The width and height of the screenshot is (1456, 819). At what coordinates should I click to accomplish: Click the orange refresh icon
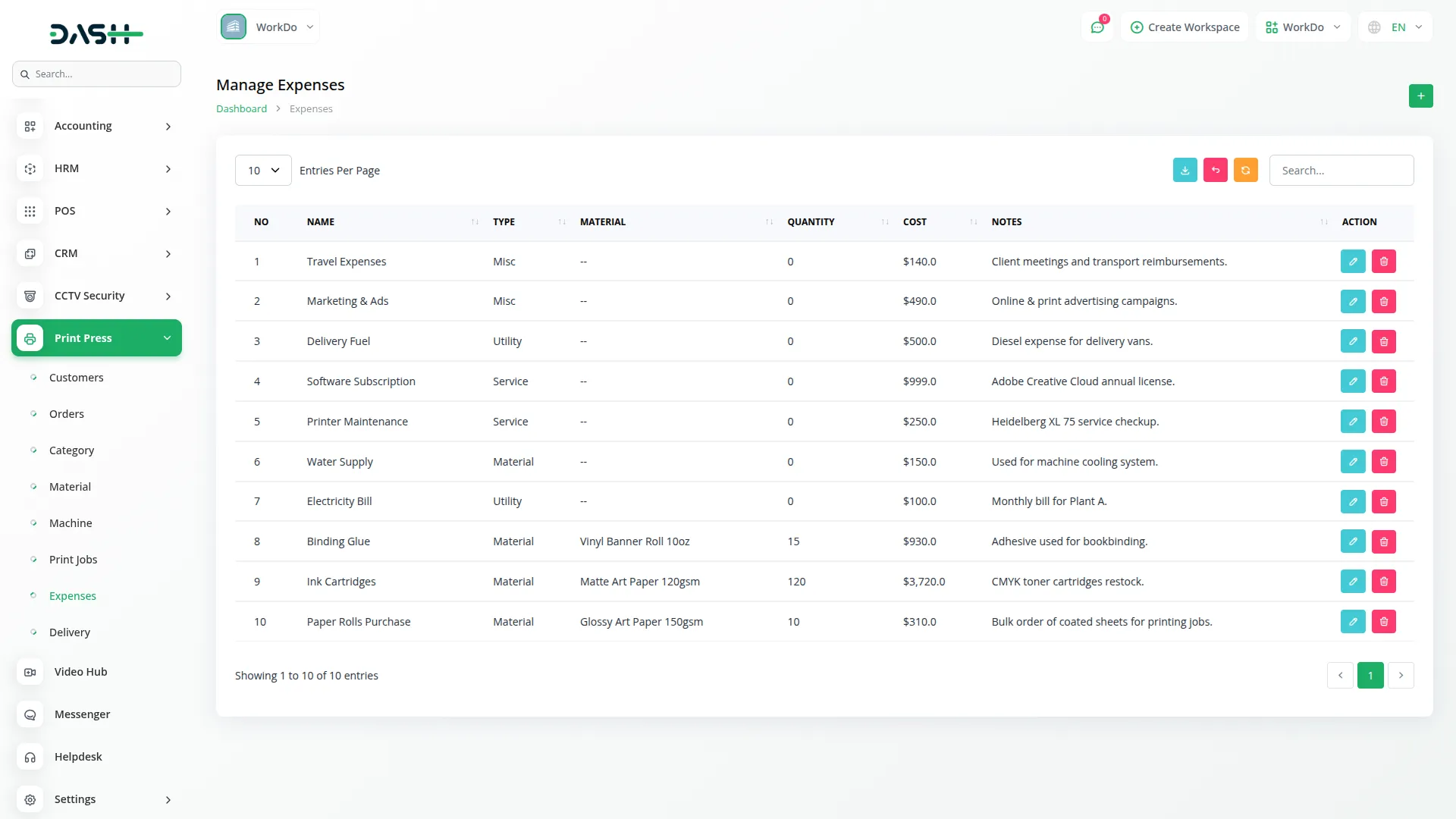point(1245,170)
